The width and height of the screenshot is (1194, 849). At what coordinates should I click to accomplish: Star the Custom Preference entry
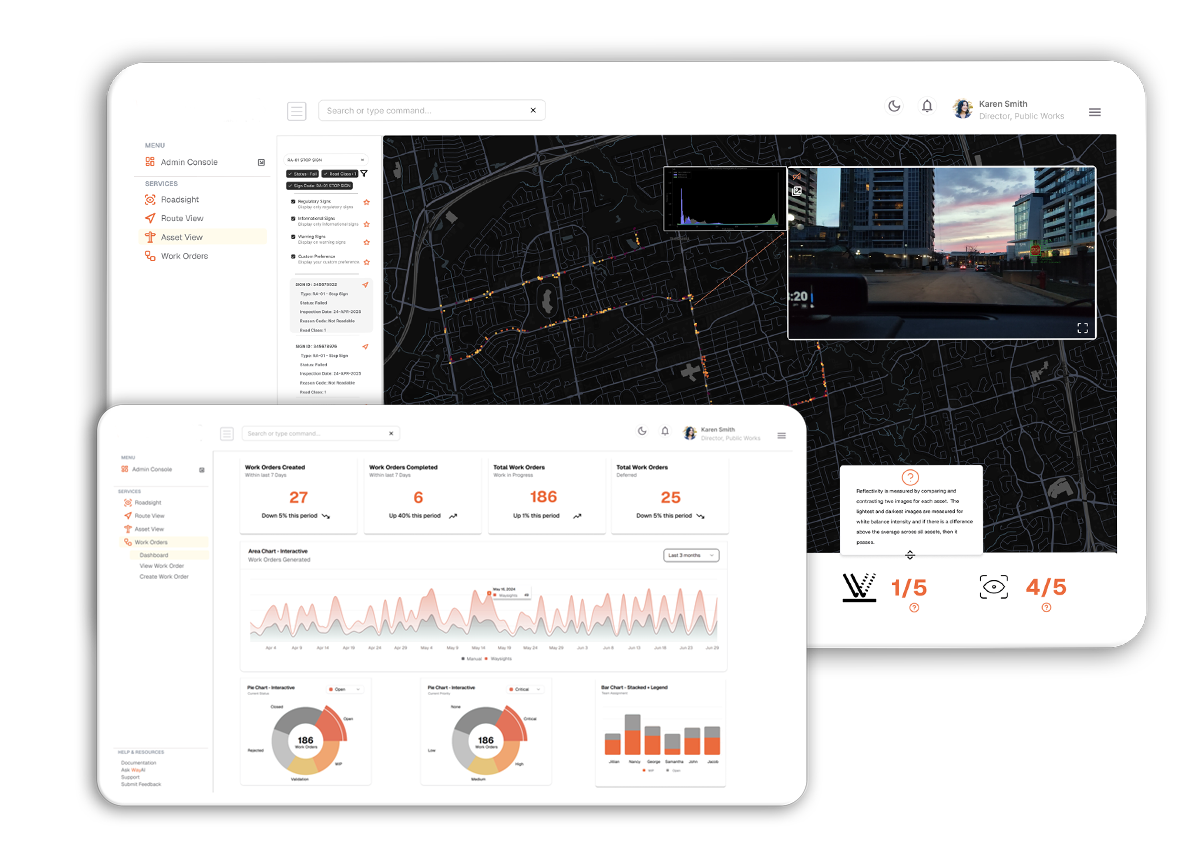coord(366,262)
